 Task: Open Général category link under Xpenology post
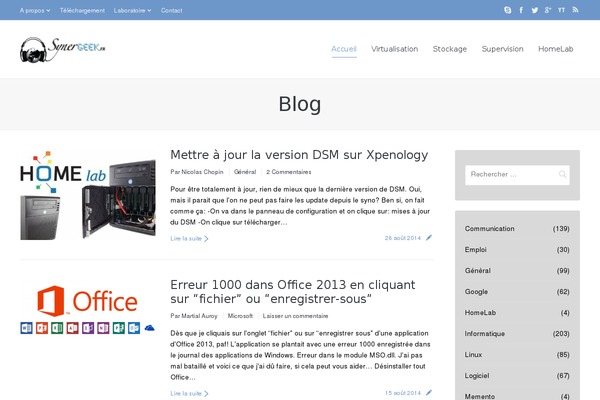245,172
